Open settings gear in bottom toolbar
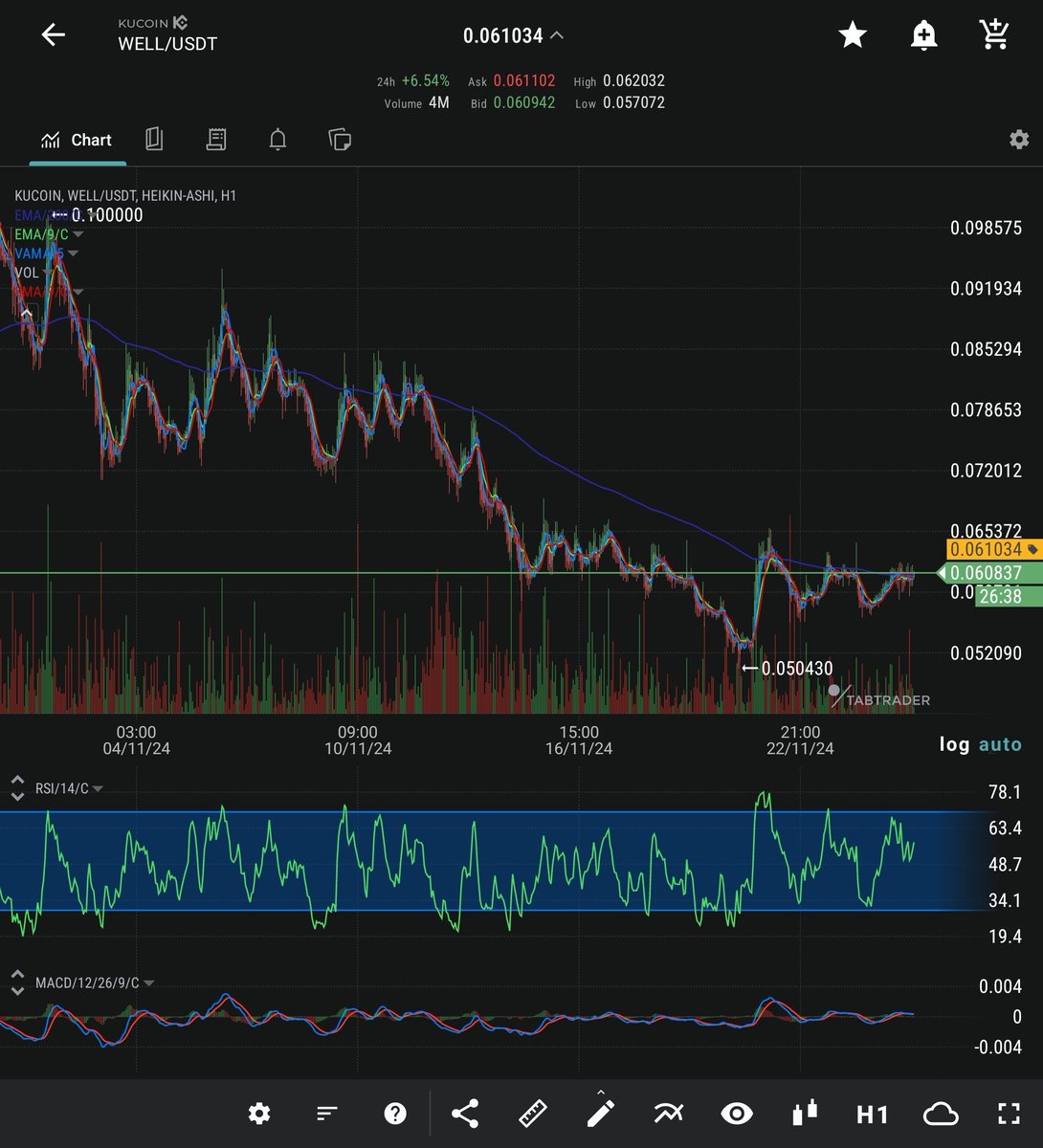1043x1148 pixels. pos(259,1114)
